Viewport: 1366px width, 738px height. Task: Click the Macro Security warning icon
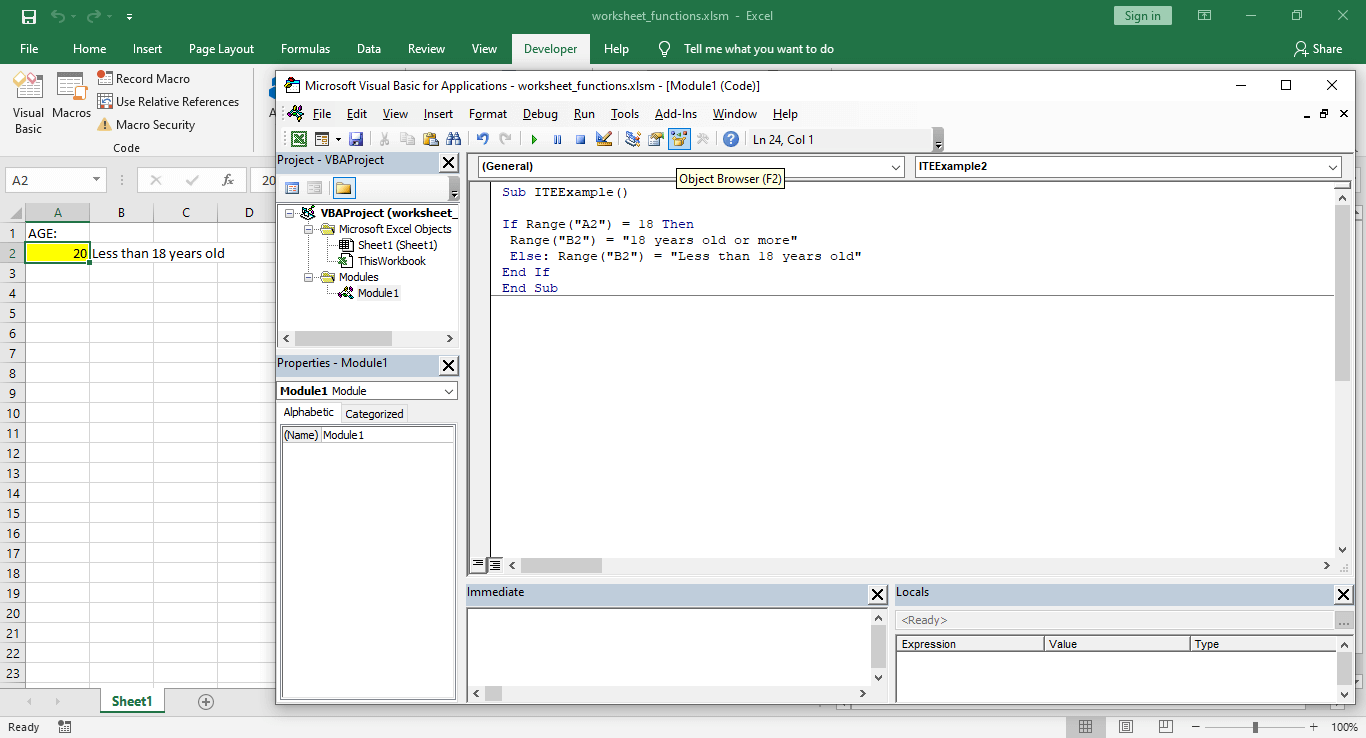(105, 125)
